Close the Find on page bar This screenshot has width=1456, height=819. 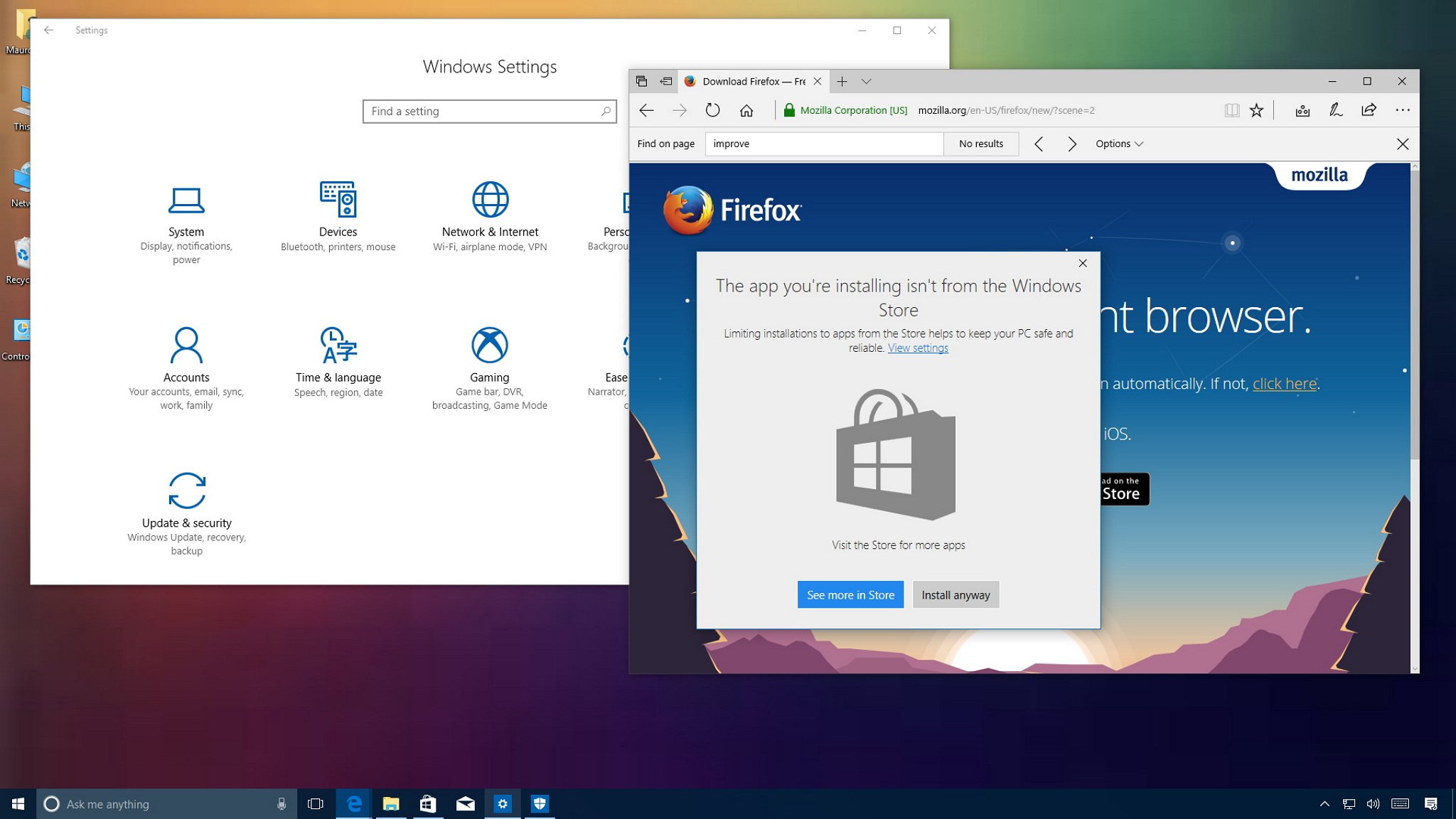1402,144
